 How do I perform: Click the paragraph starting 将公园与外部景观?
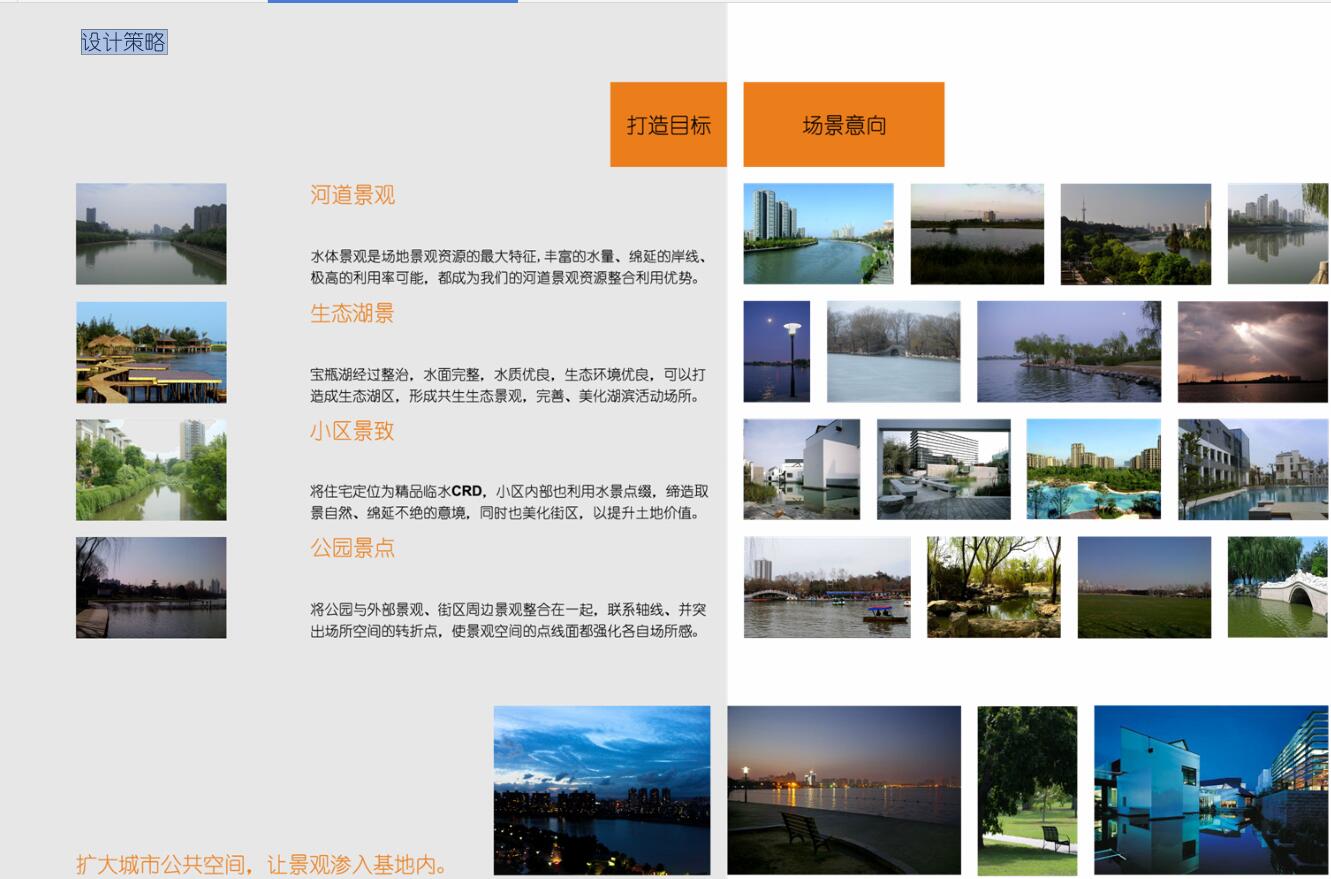[x=509, y=620]
